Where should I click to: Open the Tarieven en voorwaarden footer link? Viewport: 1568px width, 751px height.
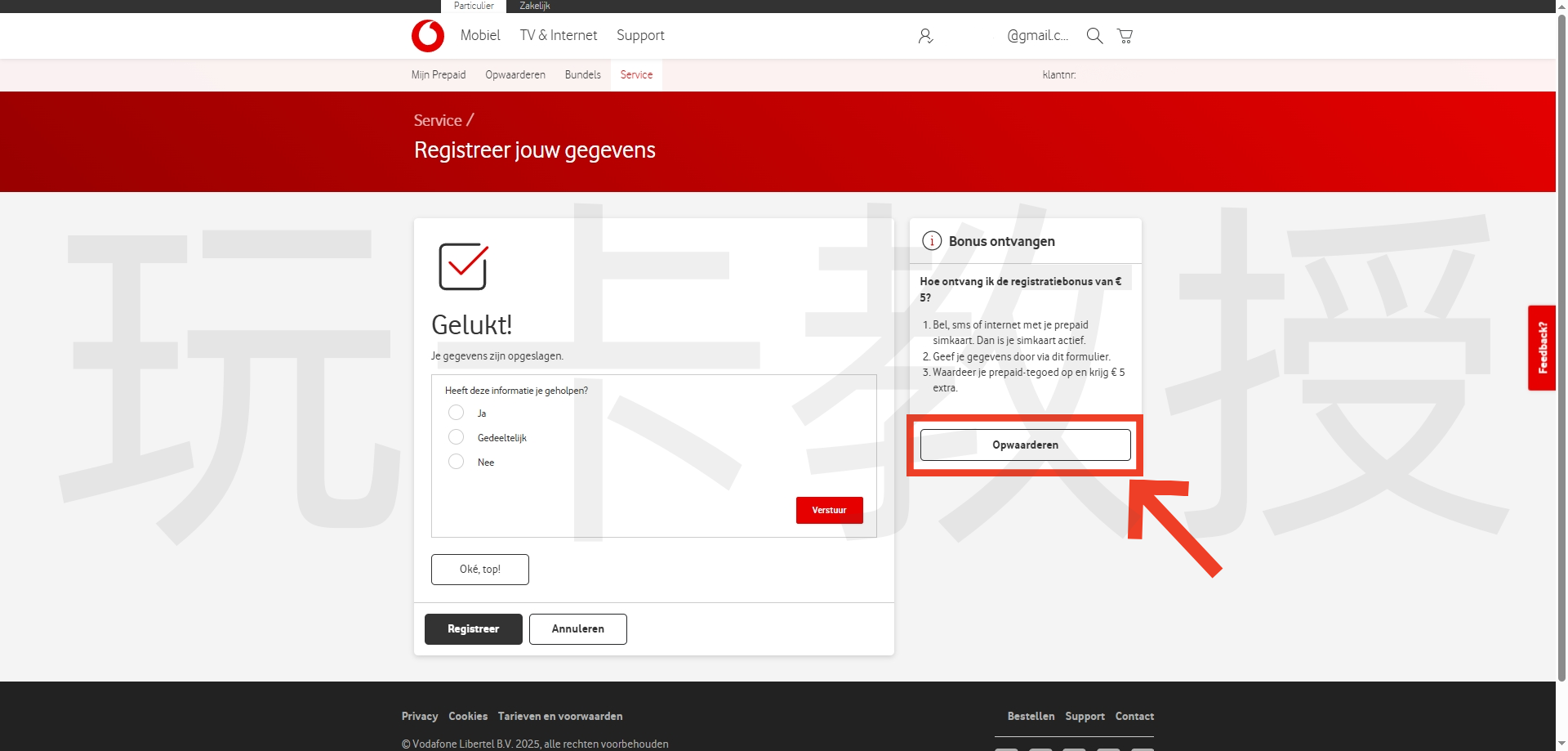click(x=560, y=716)
